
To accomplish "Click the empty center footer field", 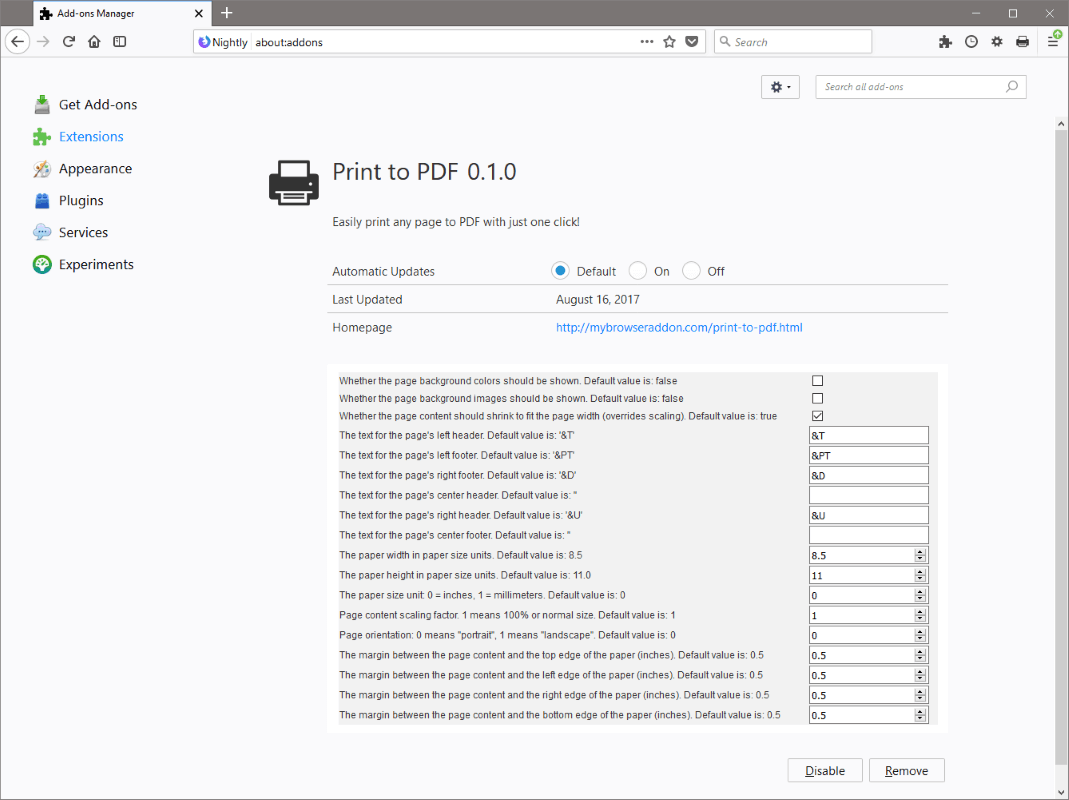I will click(x=869, y=535).
